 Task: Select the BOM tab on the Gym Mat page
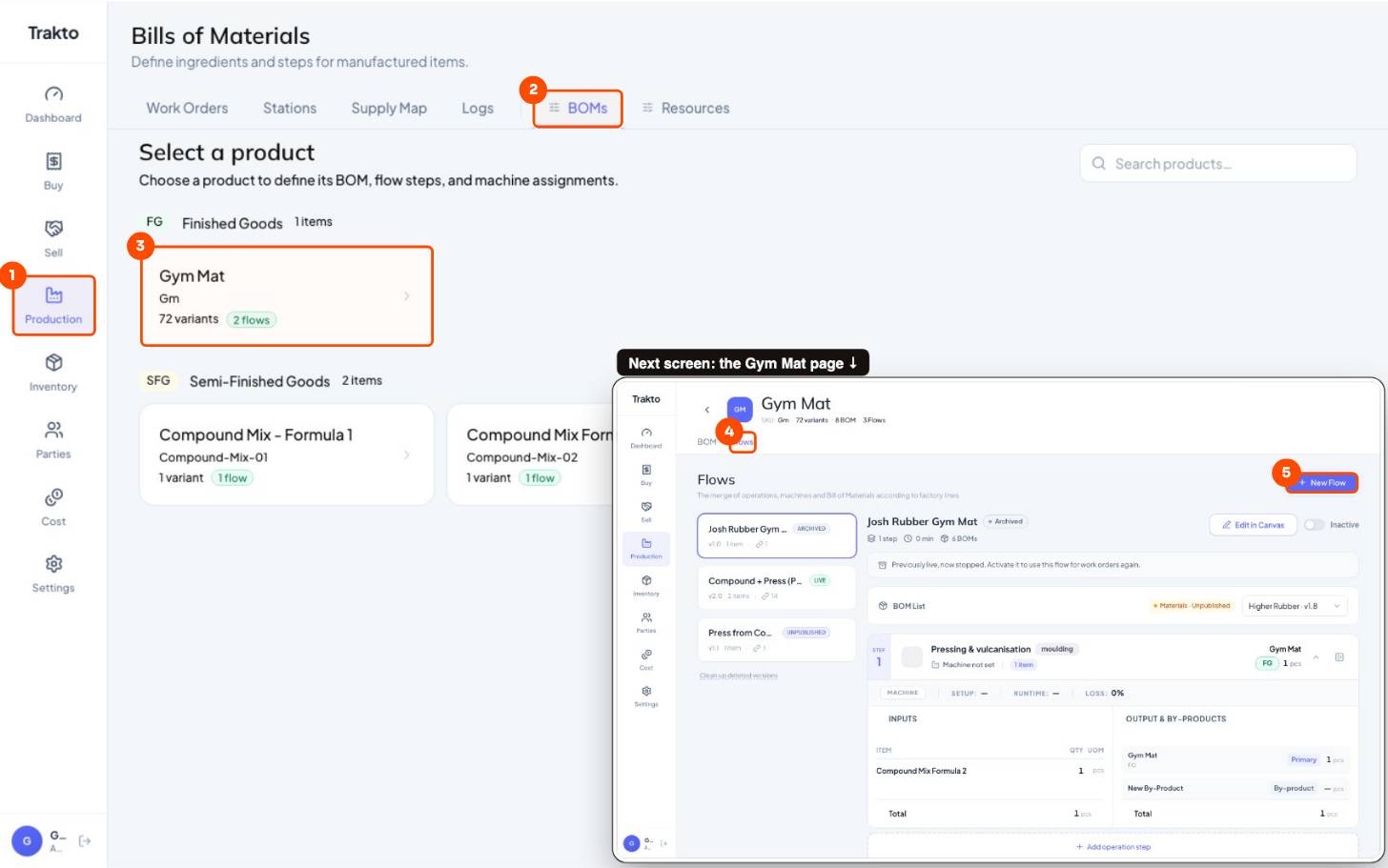(x=706, y=442)
